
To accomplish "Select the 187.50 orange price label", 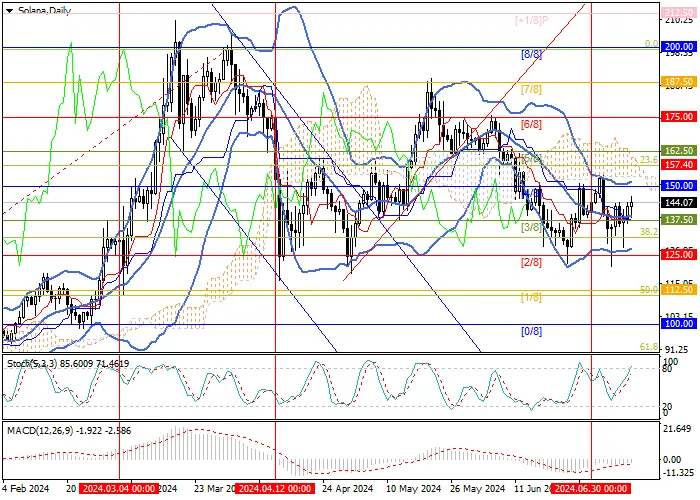I will tap(679, 82).
